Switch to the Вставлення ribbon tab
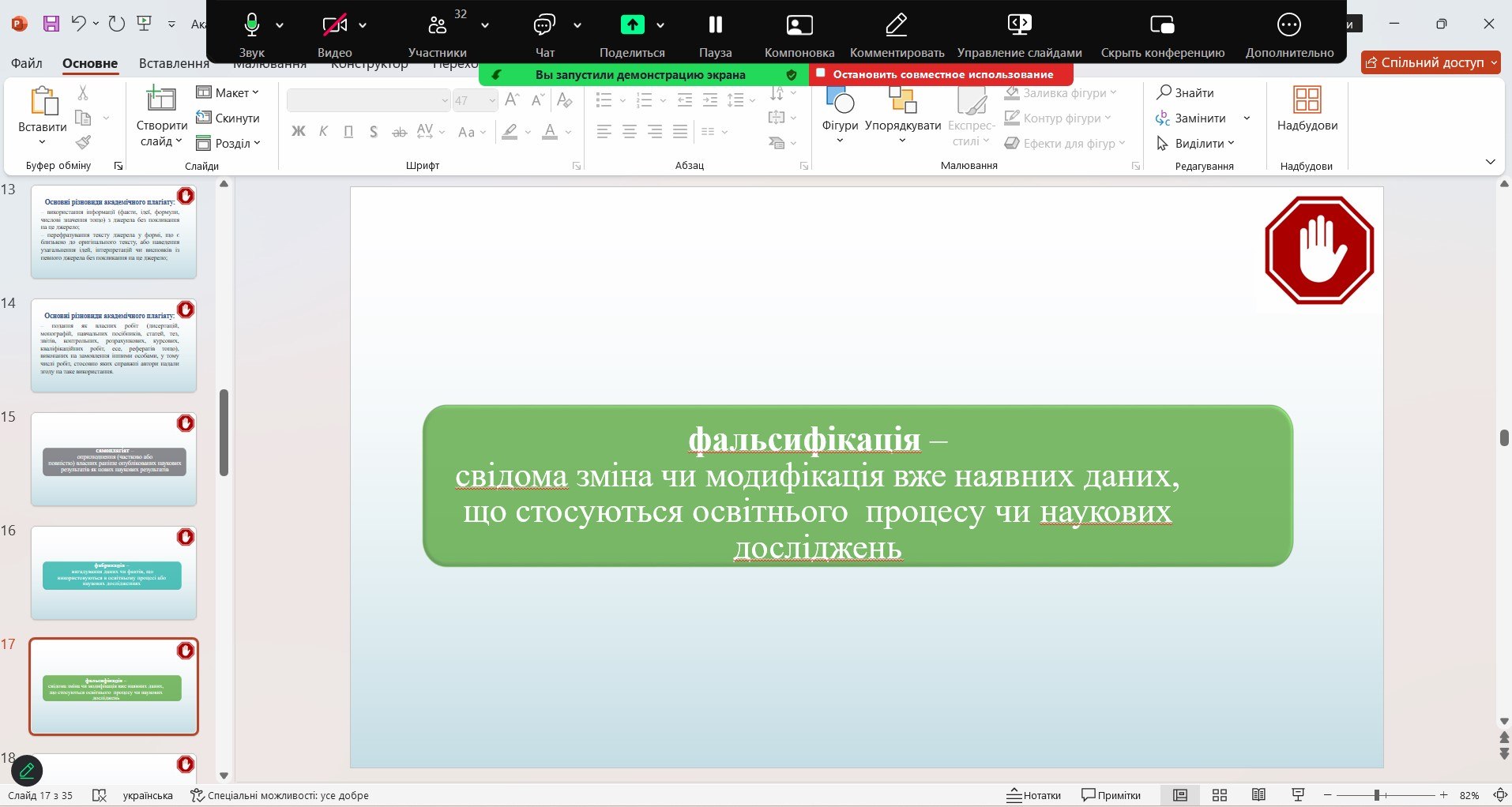Image resolution: width=1512 pixels, height=807 pixels. click(174, 63)
